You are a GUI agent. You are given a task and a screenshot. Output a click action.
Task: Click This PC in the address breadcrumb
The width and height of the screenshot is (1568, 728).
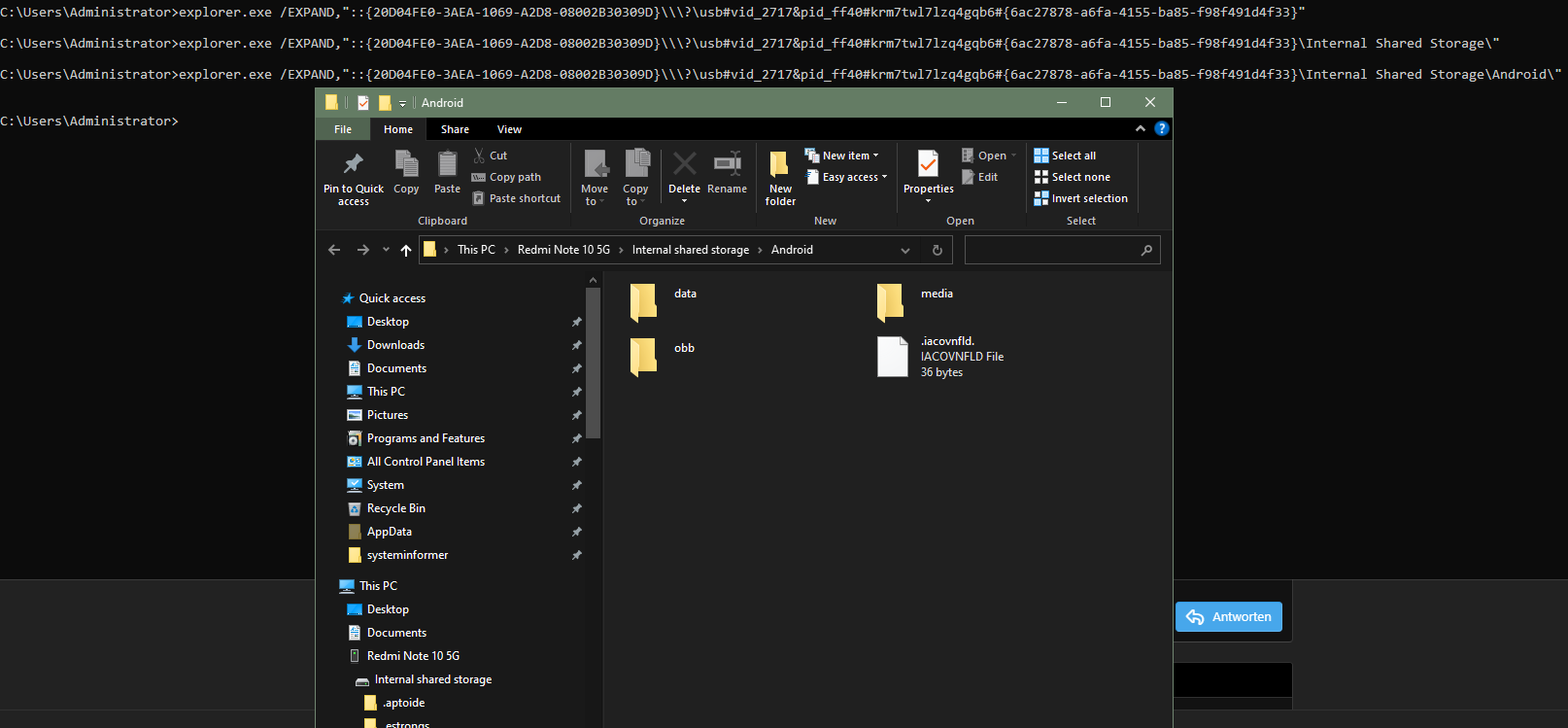tap(476, 250)
